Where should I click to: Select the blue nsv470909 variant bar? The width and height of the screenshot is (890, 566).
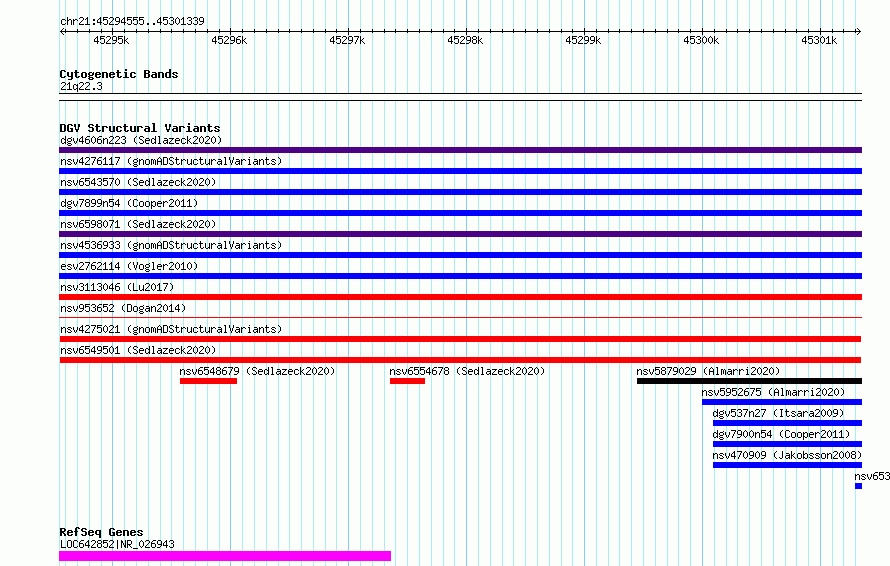(787, 465)
